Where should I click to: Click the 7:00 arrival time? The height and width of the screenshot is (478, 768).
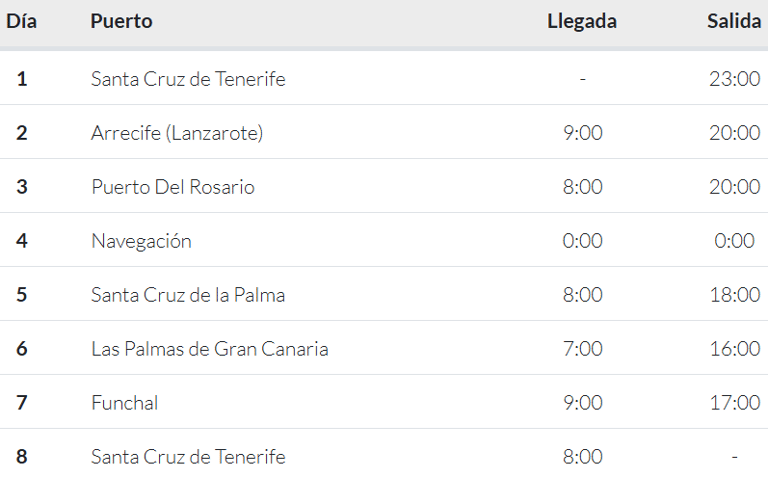pos(582,349)
